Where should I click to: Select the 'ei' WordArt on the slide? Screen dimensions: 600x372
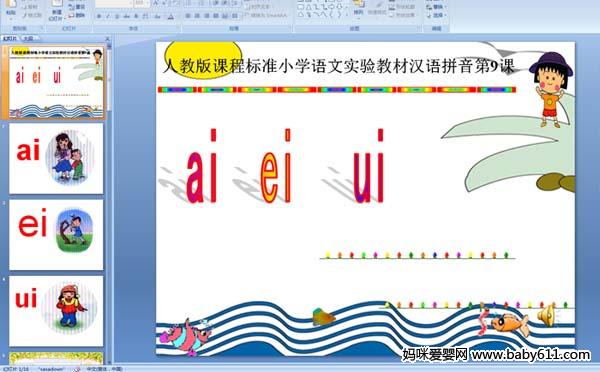[276, 165]
